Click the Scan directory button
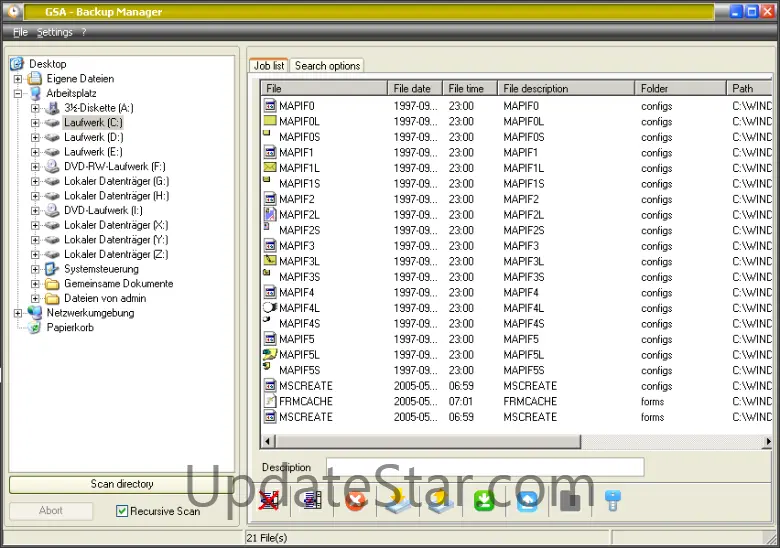This screenshot has width=780, height=548. [x=122, y=484]
